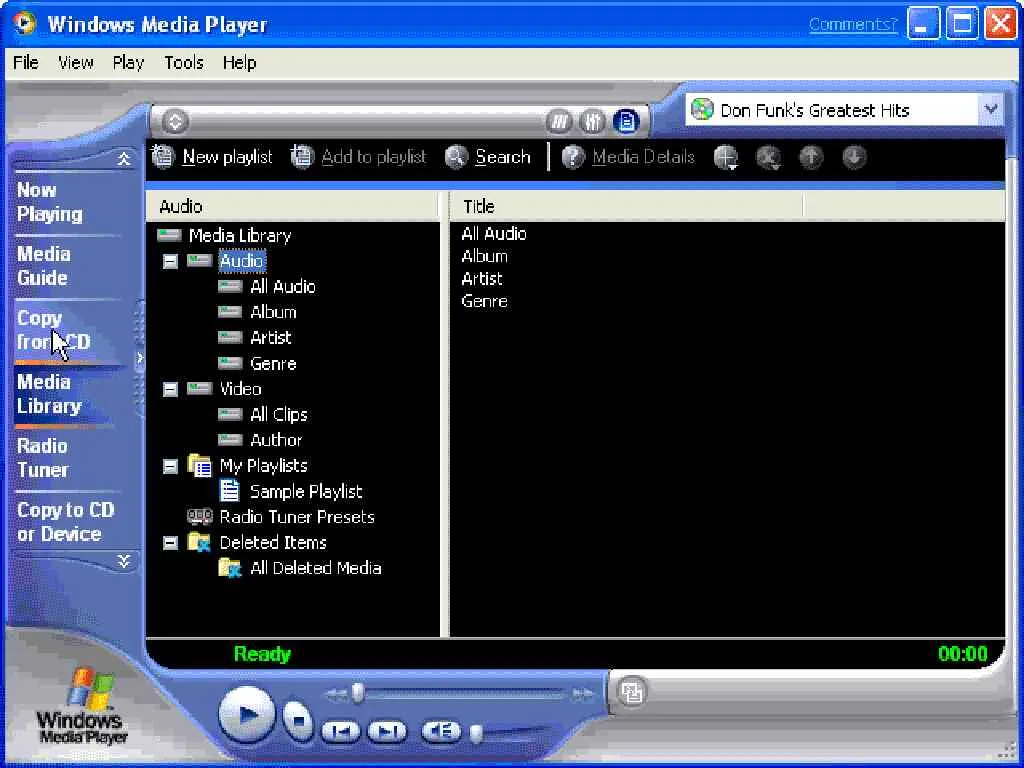Open Sample Playlist

coord(306,492)
